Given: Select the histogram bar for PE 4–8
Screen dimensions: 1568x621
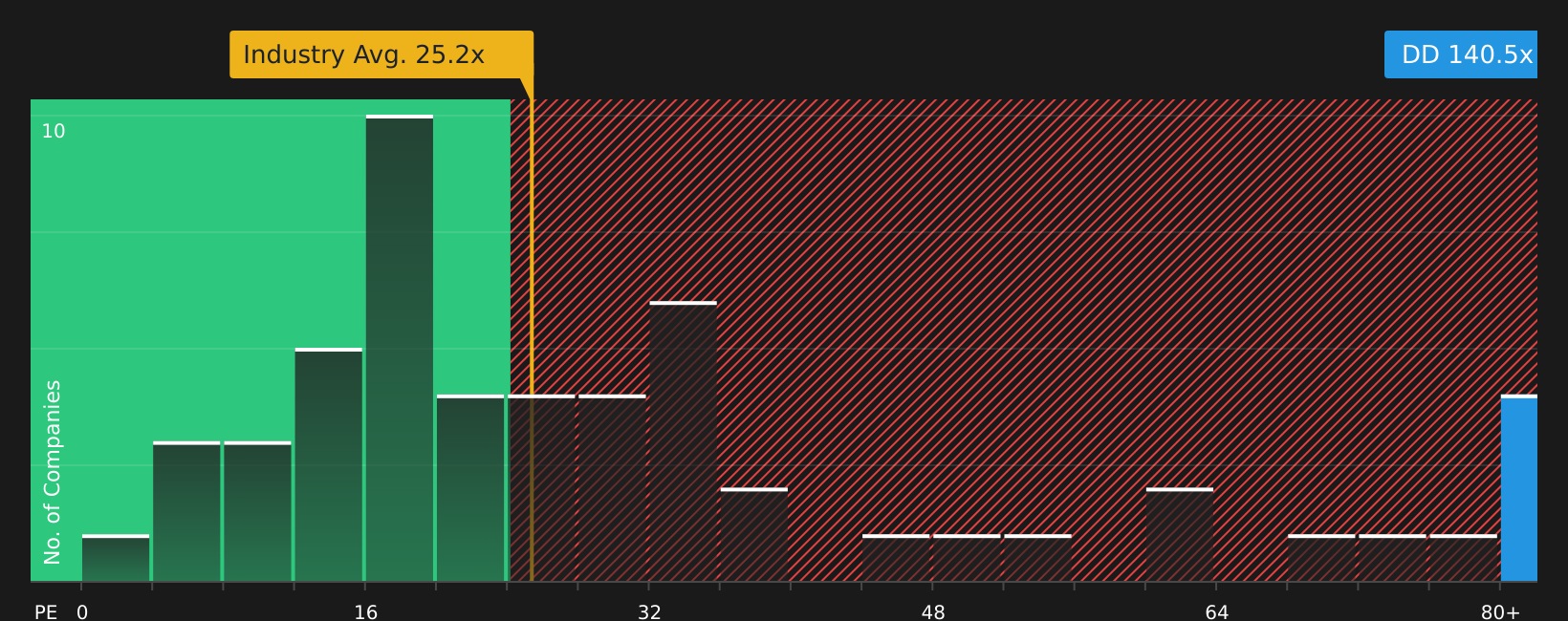Looking at the screenshot, I should tap(186, 511).
